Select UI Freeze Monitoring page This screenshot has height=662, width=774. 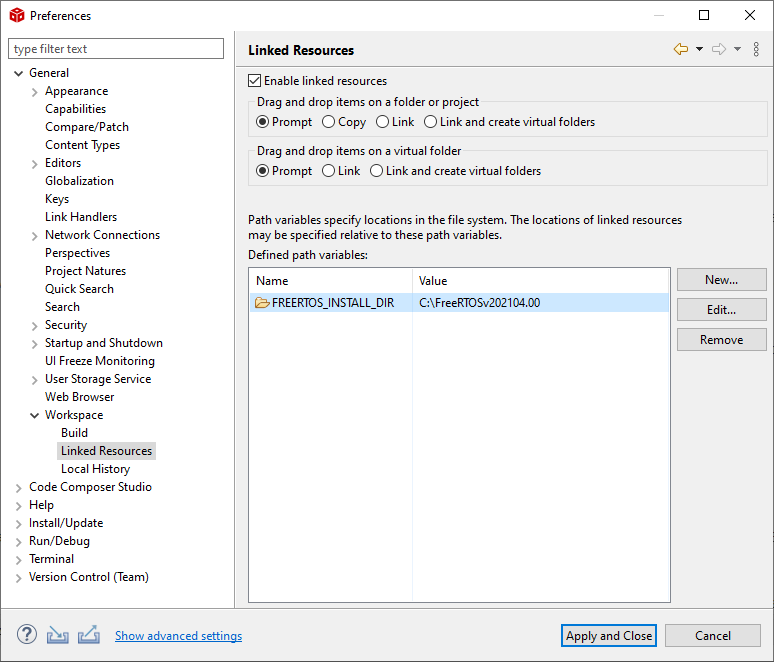100,361
